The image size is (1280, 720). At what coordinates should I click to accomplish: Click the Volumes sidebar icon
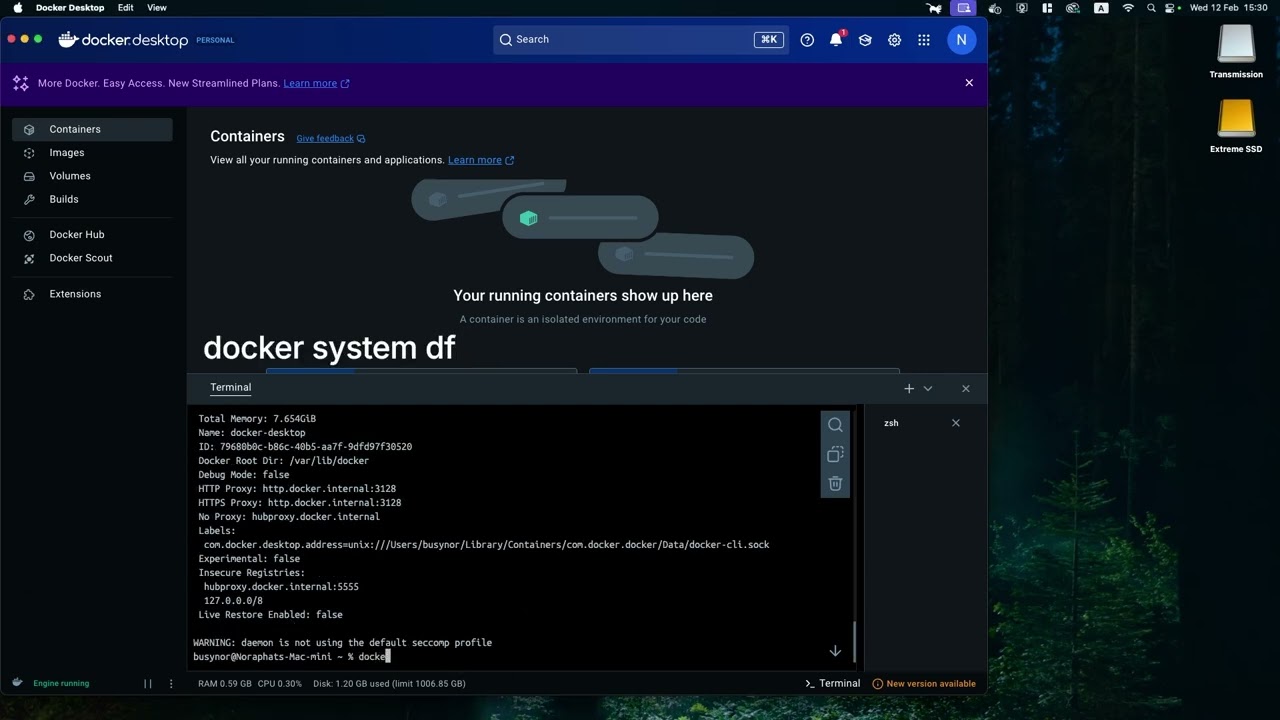[29, 175]
